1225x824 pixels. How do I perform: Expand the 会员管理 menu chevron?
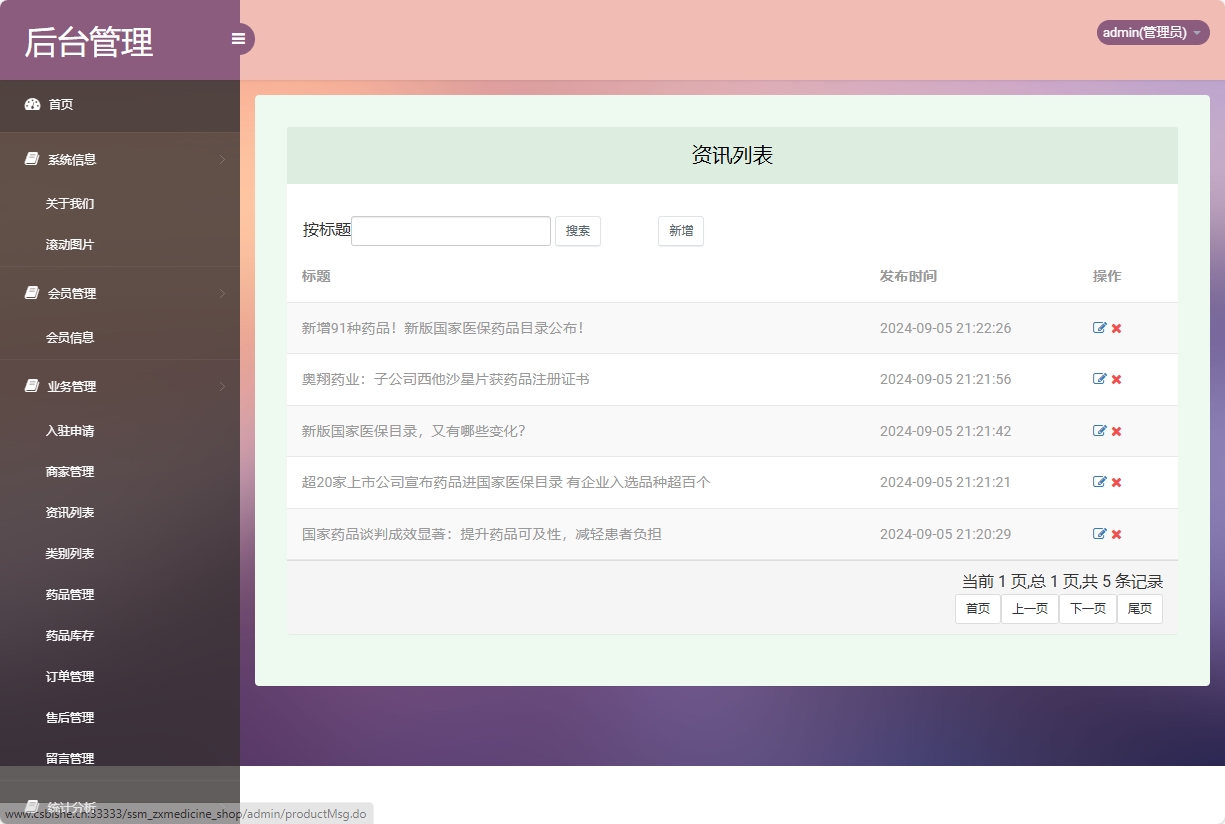point(221,293)
